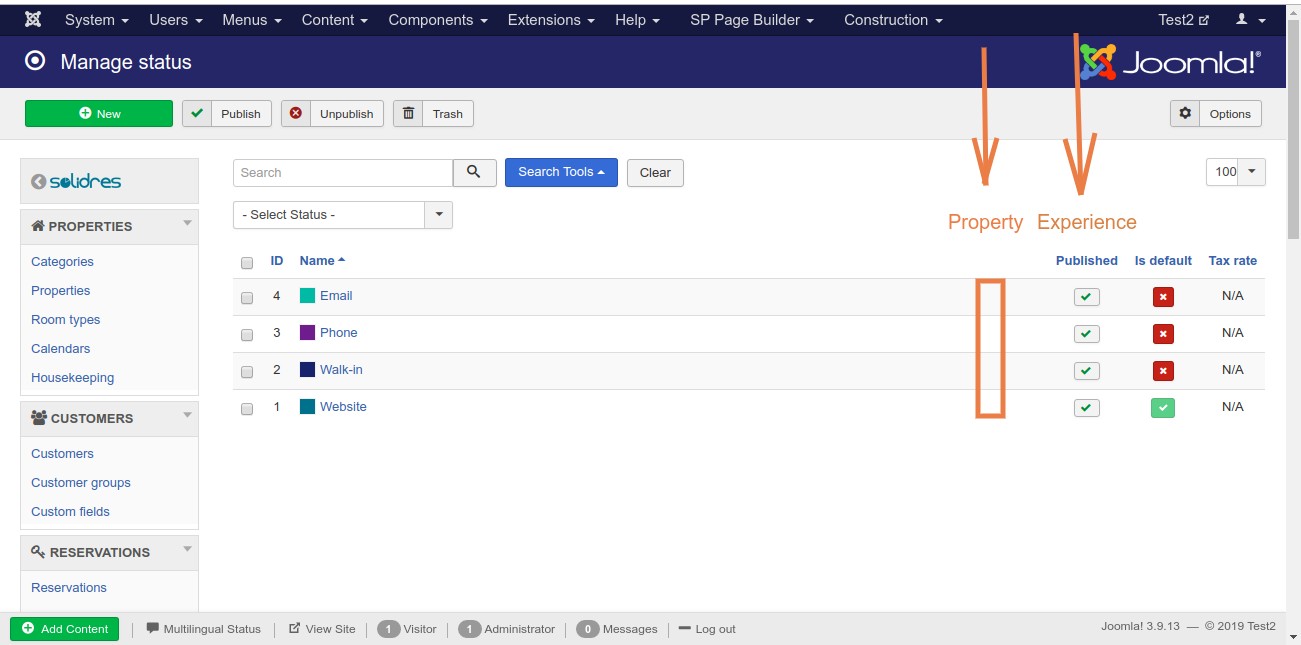Toggle published status for Email row
1301x645 pixels.
point(1086,297)
